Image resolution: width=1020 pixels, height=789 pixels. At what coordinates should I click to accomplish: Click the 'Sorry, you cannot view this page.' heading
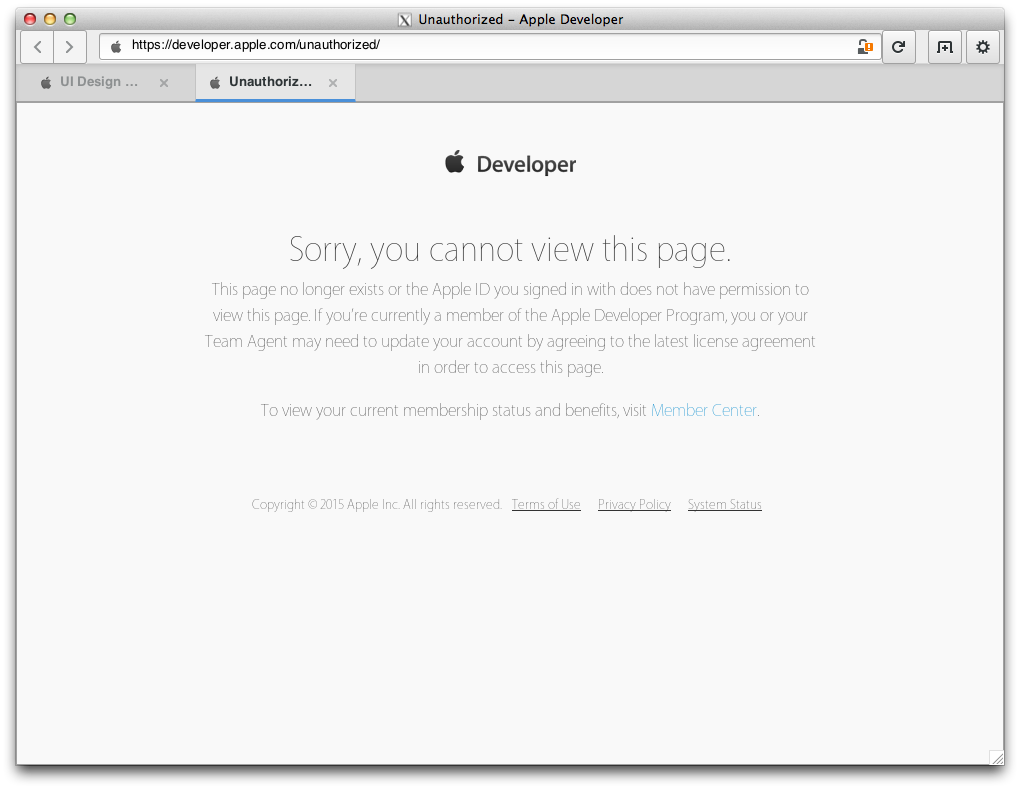(x=510, y=250)
